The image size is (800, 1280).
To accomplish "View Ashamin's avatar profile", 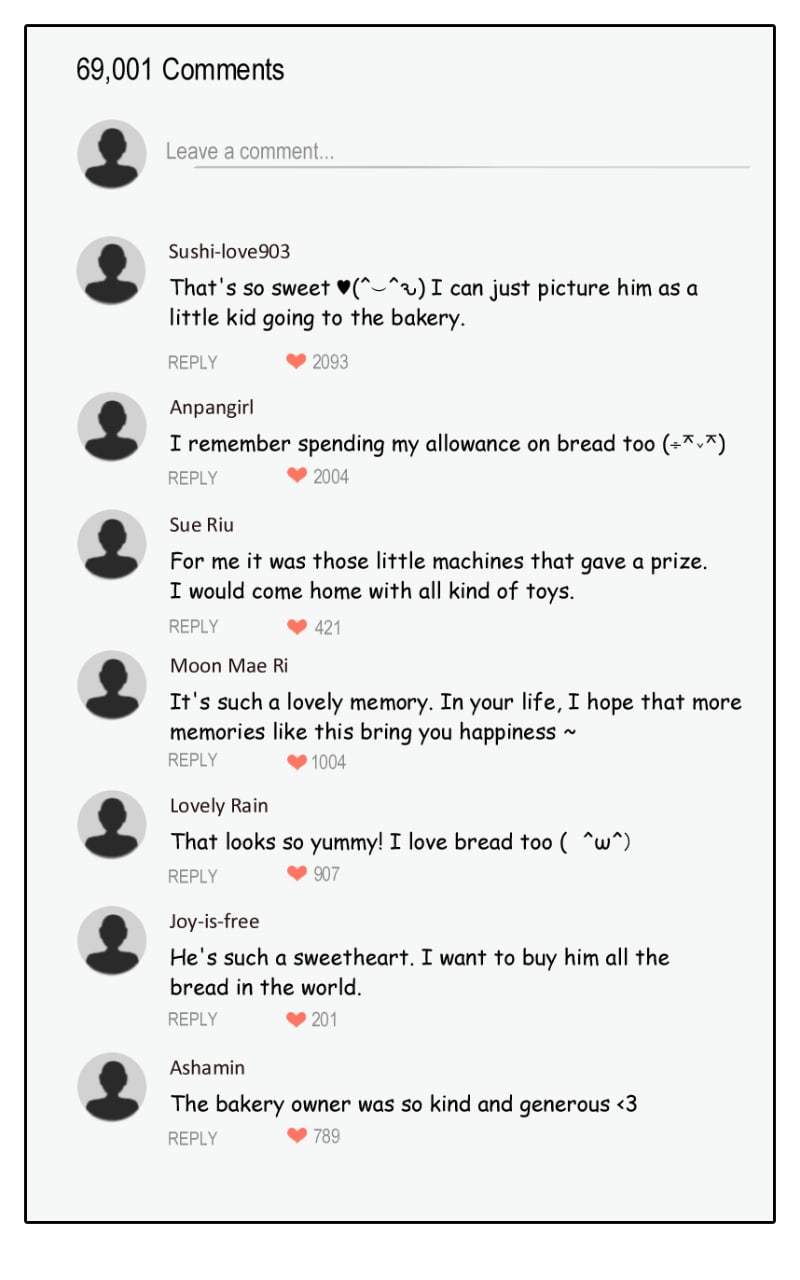I will coord(112,1087).
